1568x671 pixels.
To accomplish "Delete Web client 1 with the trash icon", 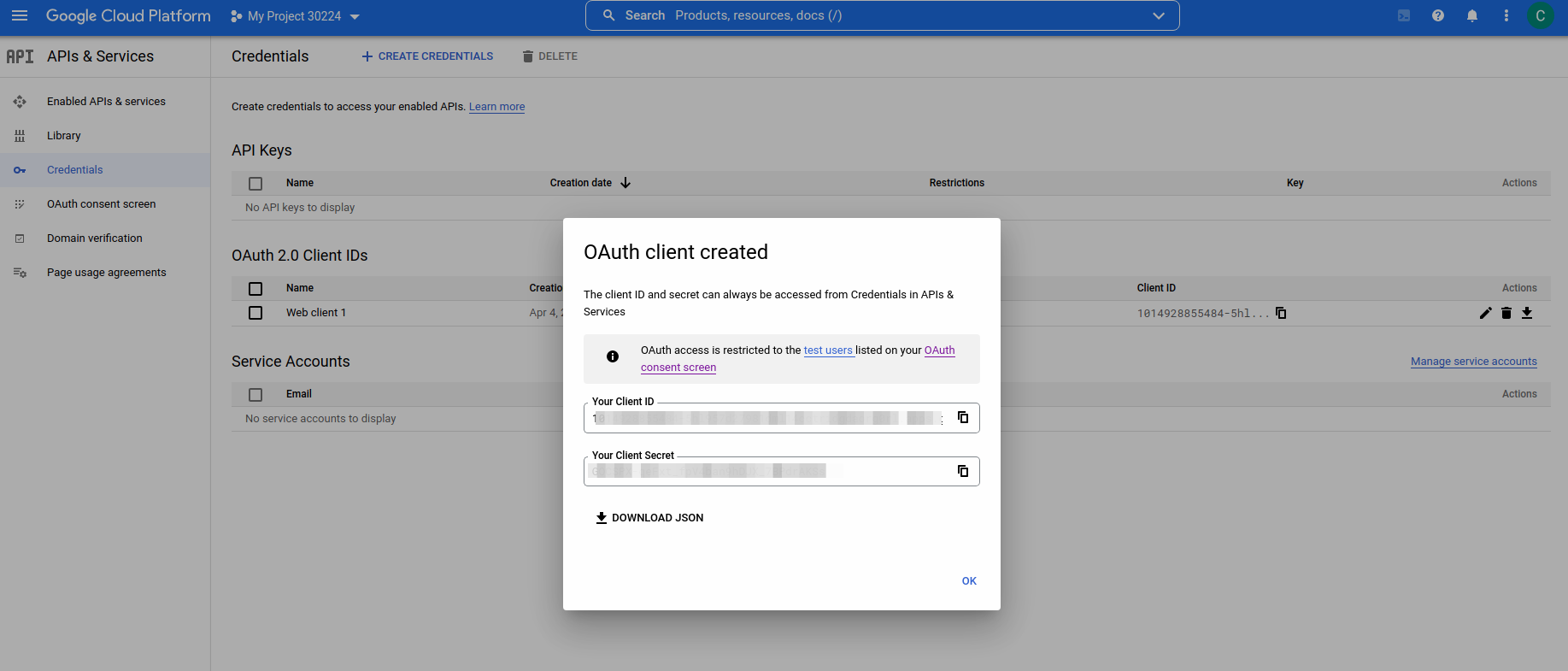I will click(x=1506, y=313).
